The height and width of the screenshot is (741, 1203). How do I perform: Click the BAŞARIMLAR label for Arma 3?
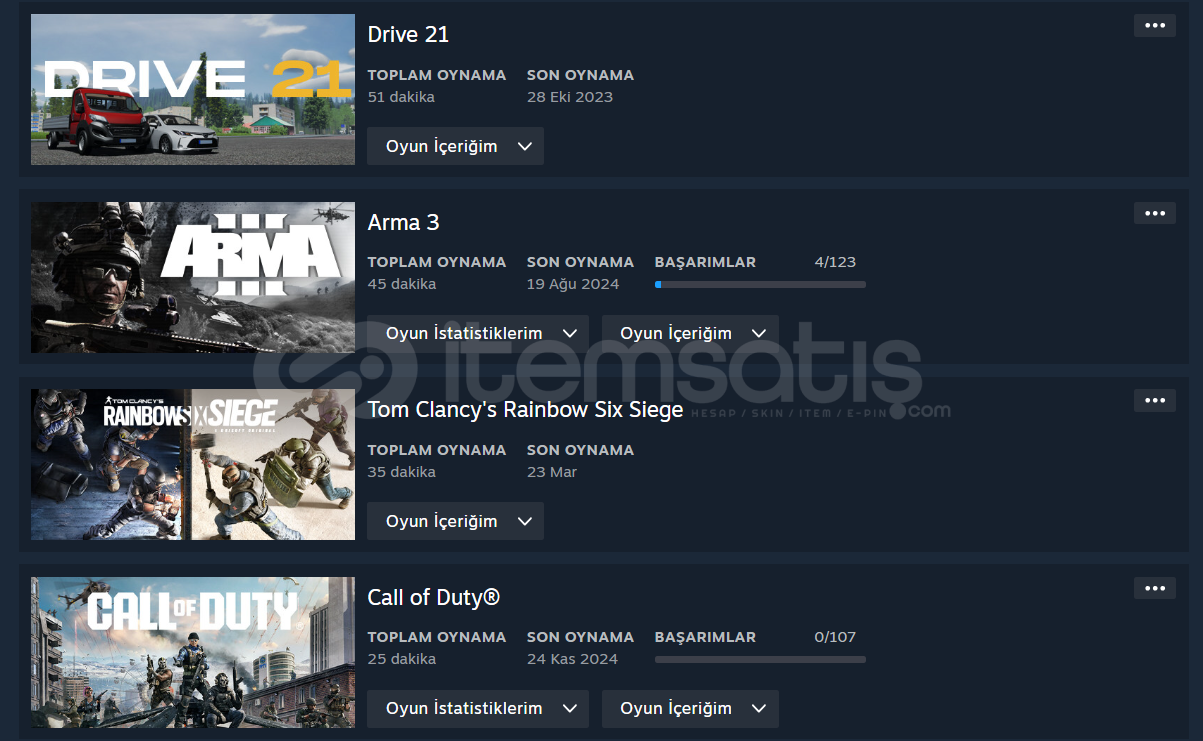point(705,262)
